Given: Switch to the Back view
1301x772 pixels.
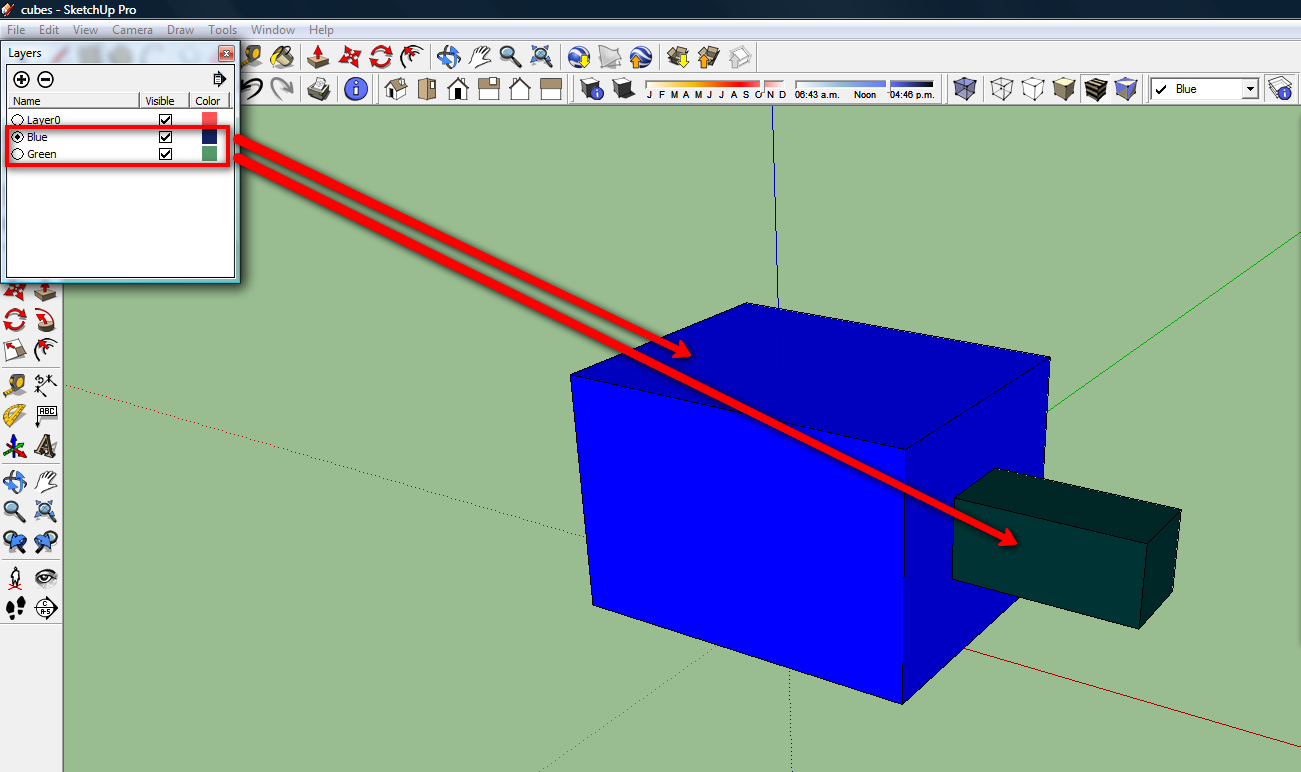Looking at the screenshot, I should tap(520, 89).
